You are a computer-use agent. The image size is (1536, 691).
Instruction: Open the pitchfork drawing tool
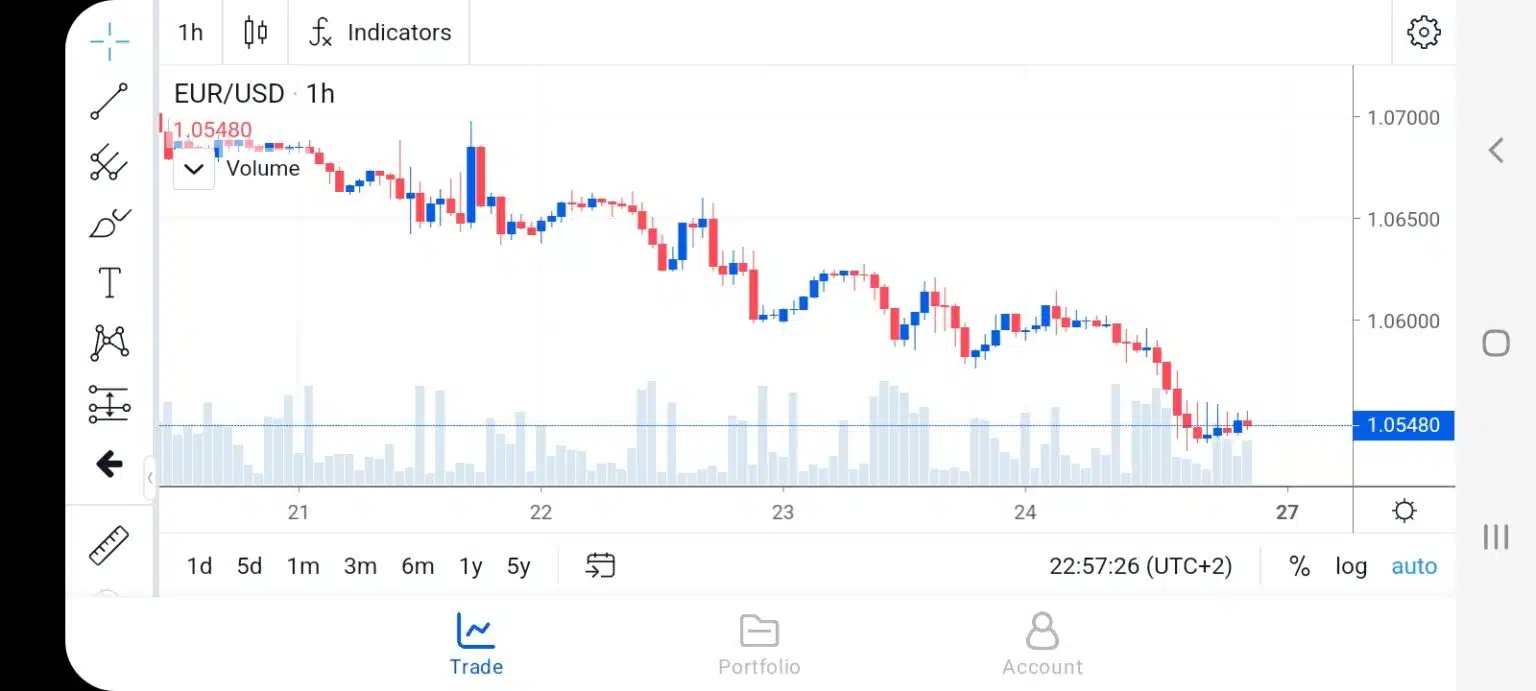click(x=109, y=162)
